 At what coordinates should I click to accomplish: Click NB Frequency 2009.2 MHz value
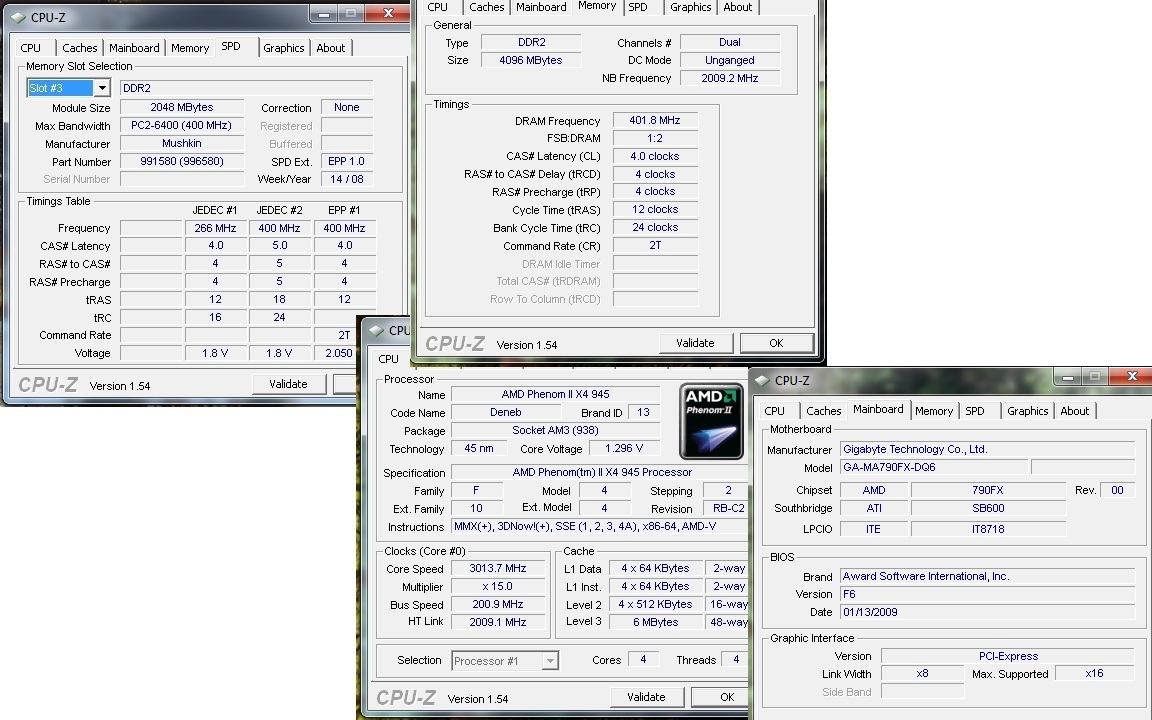point(730,78)
